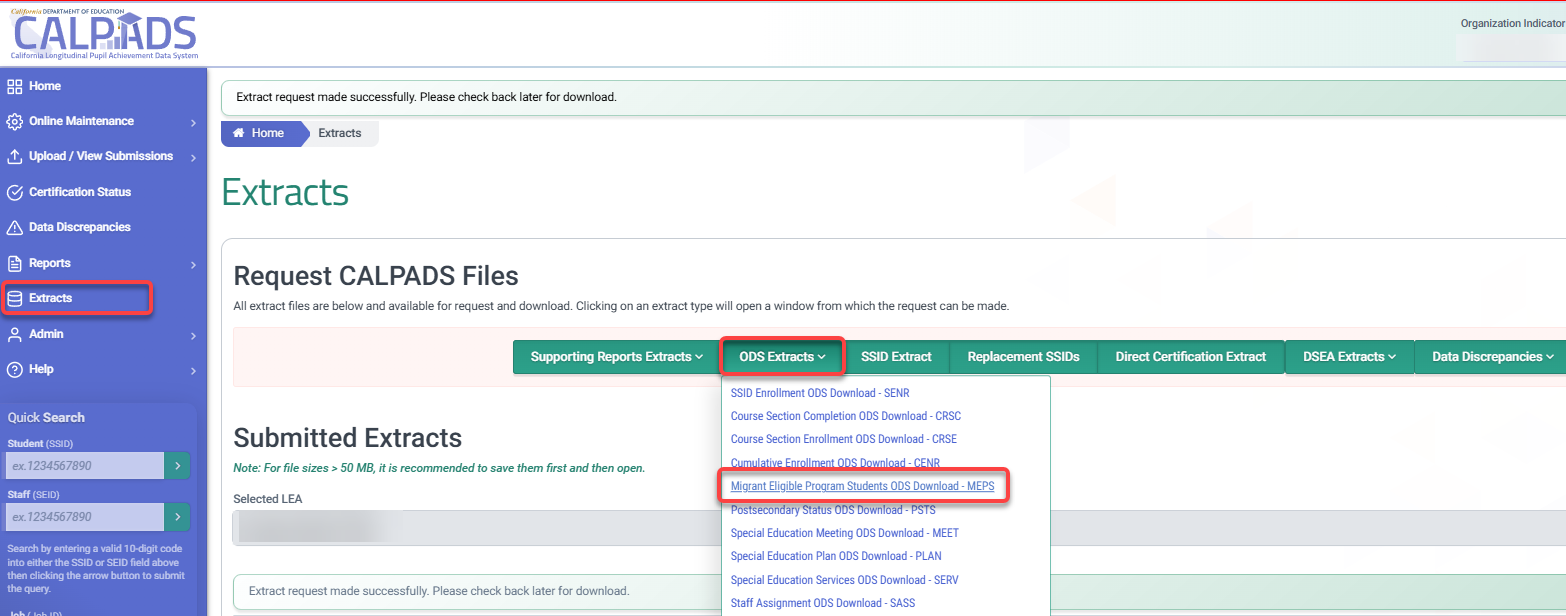The image size is (1566, 616).
Task: Choose Special Education Meeting ODS Download - MEET
Action: coord(844,533)
